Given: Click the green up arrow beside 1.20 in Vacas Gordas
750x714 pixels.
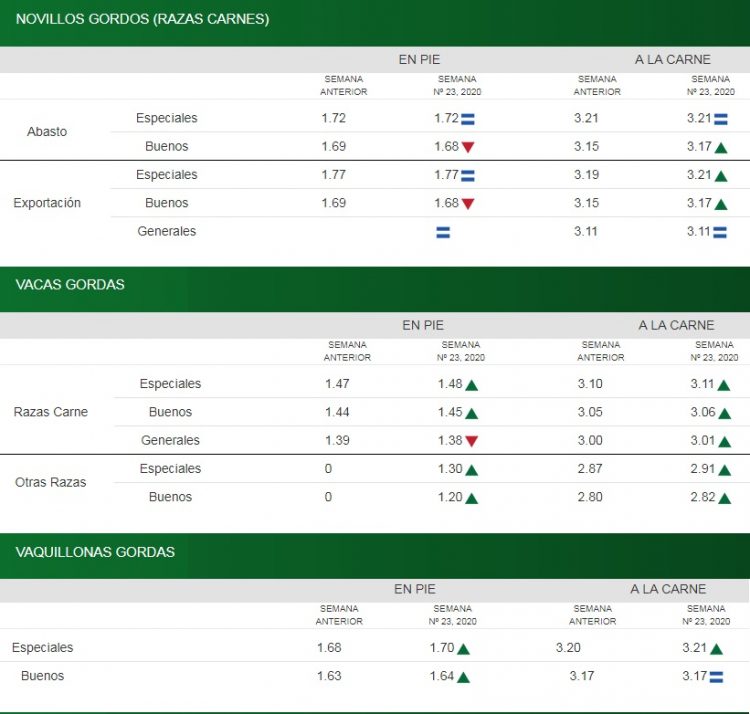Looking at the screenshot, I should (471, 498).
